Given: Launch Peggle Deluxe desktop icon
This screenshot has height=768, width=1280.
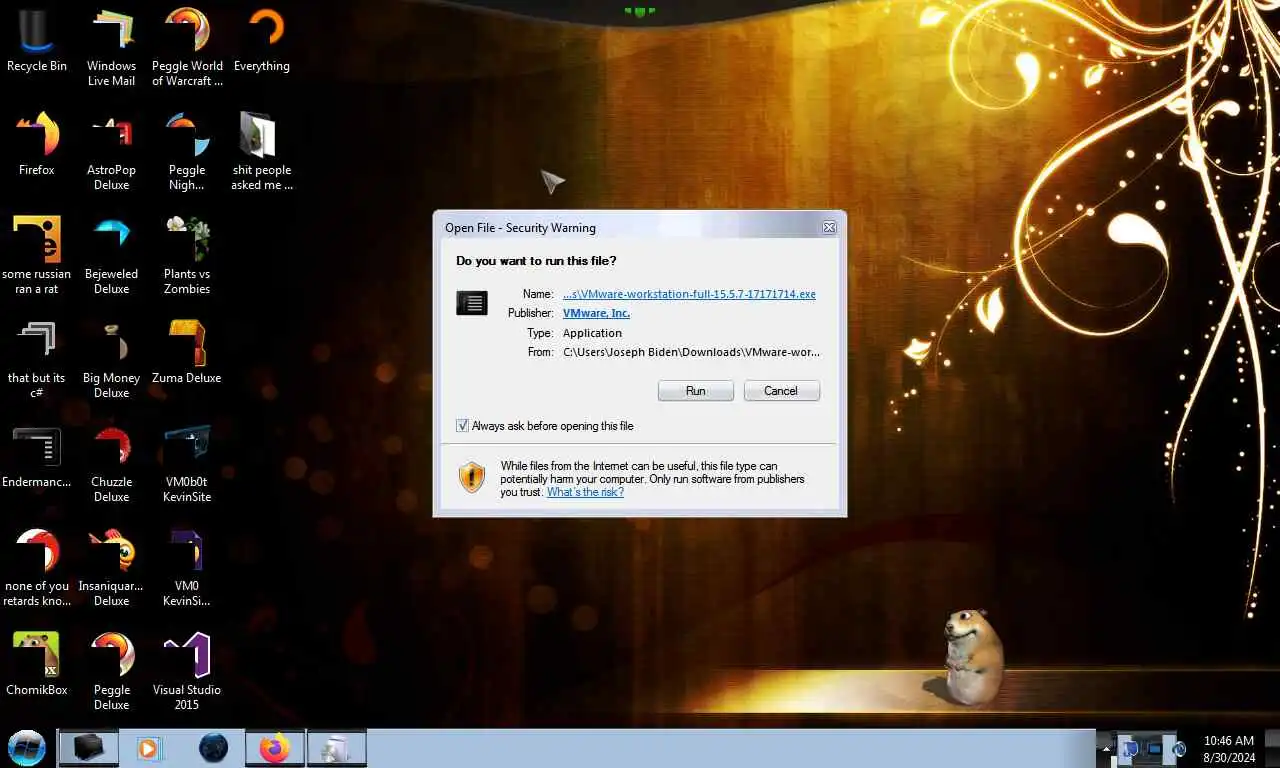Looking at the screenshot, I should (x=112, y=671).
